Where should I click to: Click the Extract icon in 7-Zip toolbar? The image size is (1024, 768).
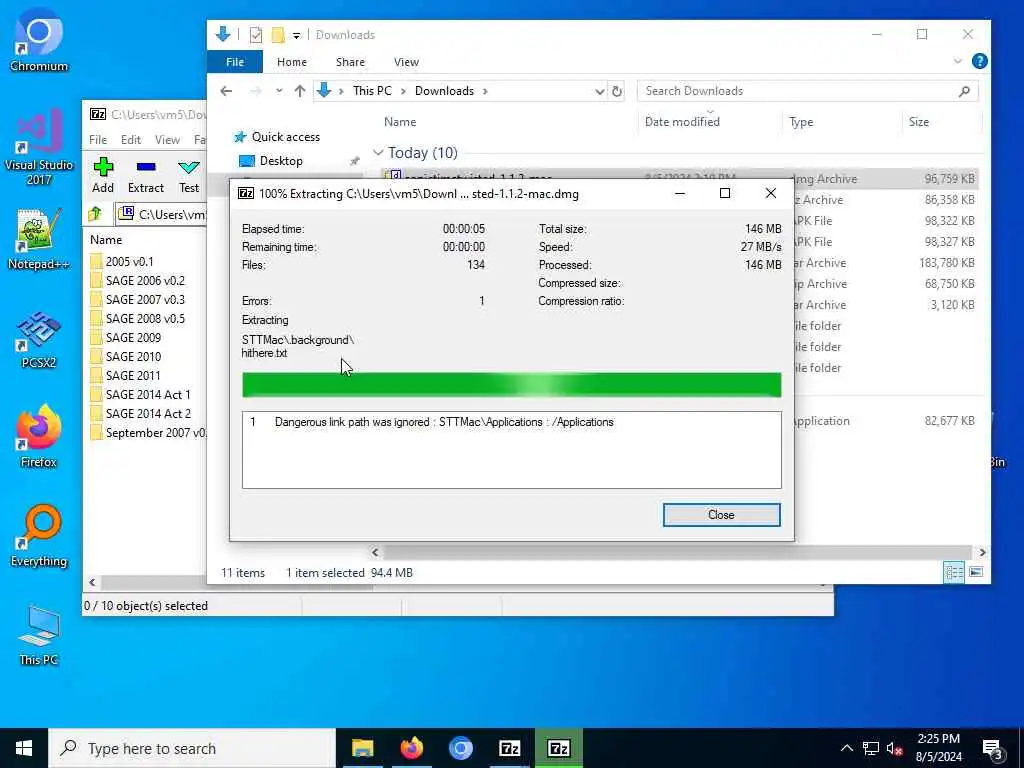146,167
